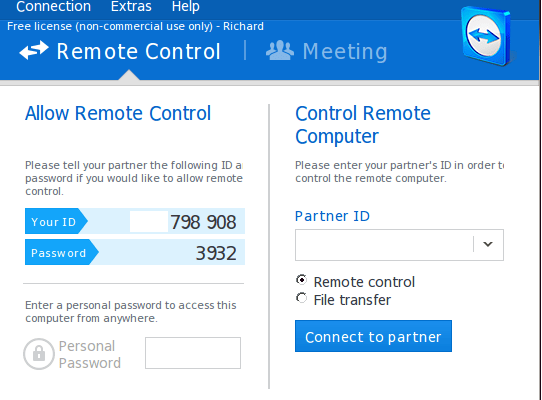The image size is (542, 400).
Task: Click the TeamViewer logo icon
Action: (x=487, y=36)
